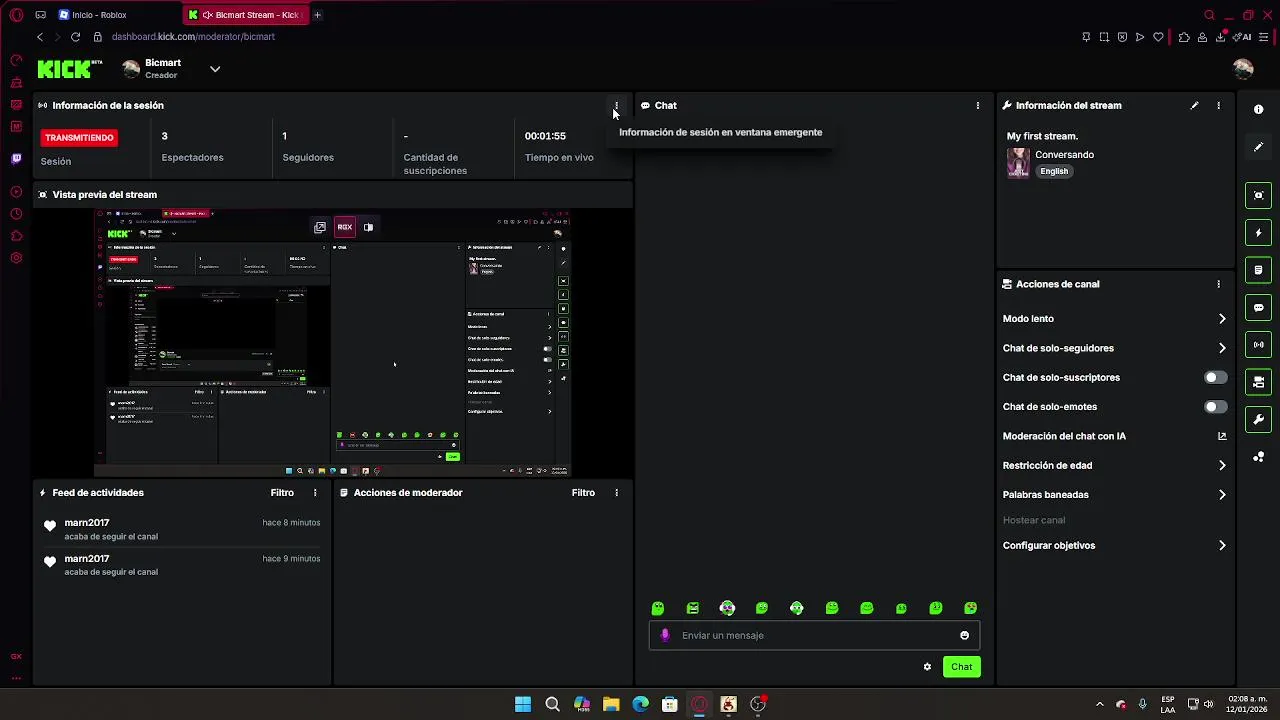Open Windows Start menu
The height and width of the screenshot is (720, 1280).
click(523, 704)
